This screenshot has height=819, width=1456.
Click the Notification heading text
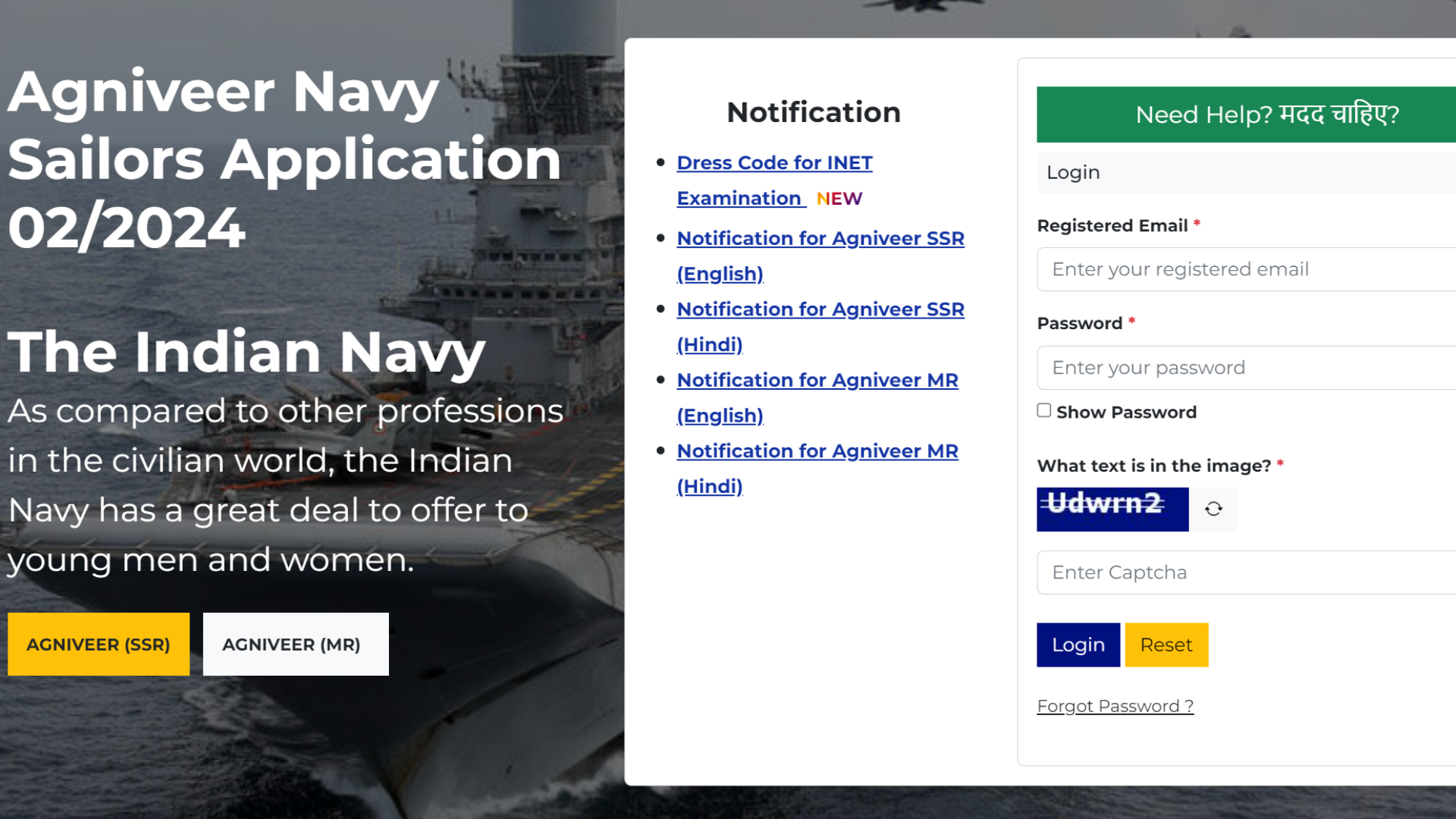(x=814, y=112)
